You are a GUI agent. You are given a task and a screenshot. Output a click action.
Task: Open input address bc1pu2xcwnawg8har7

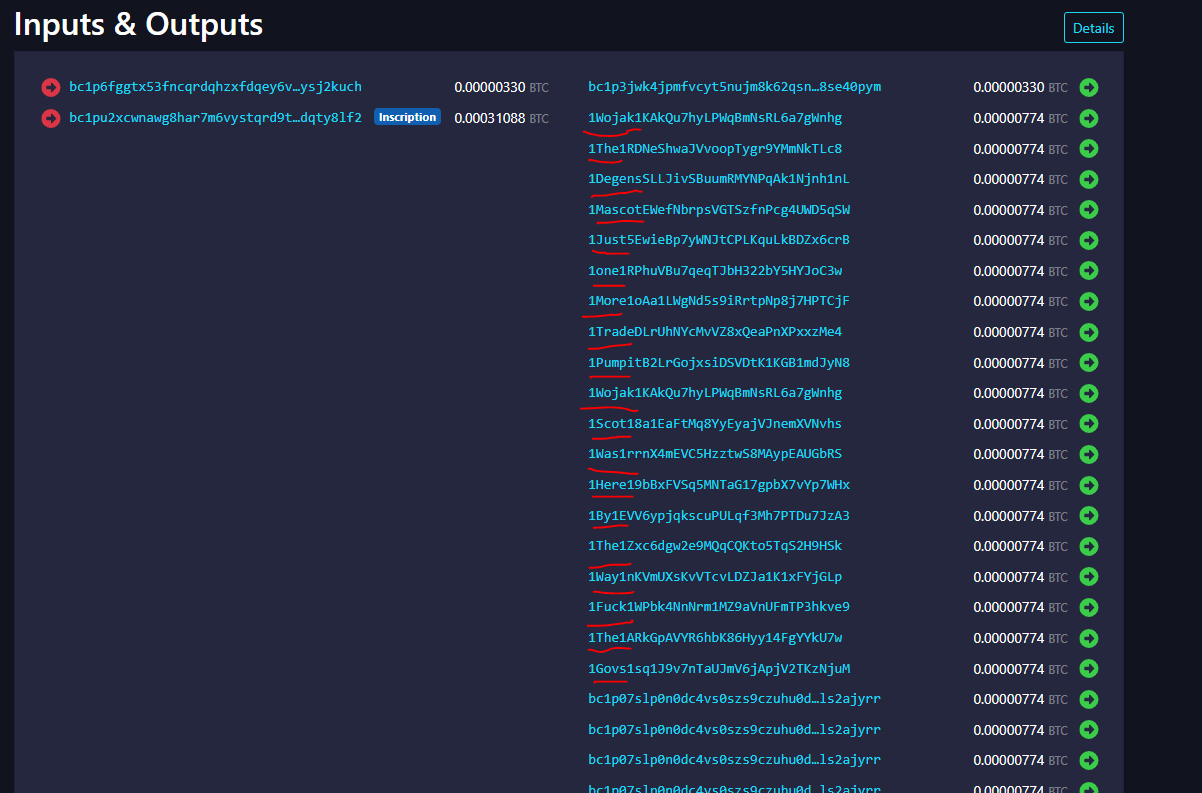(x=215, y=118)
